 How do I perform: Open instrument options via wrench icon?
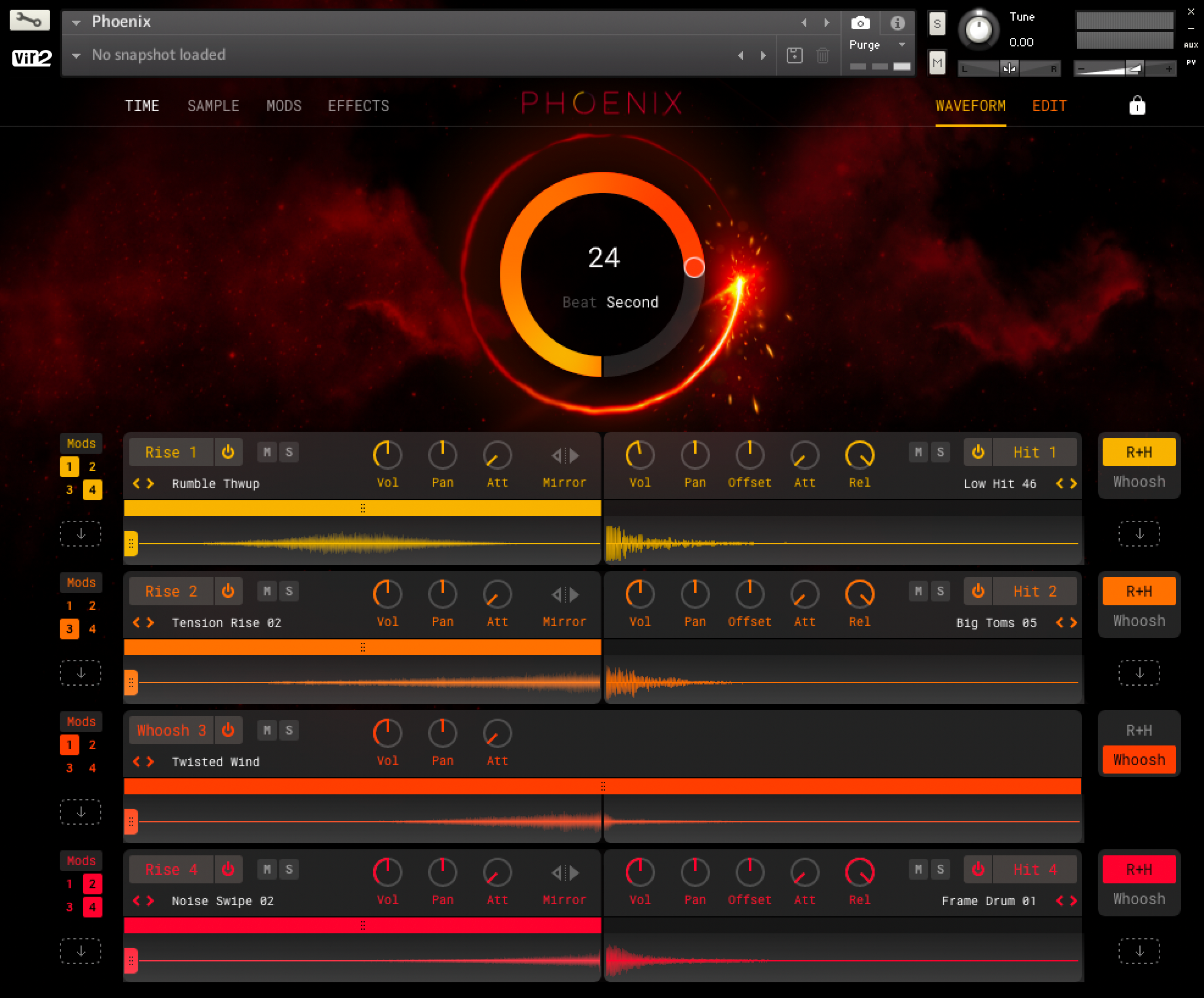[x=29, y=20]
